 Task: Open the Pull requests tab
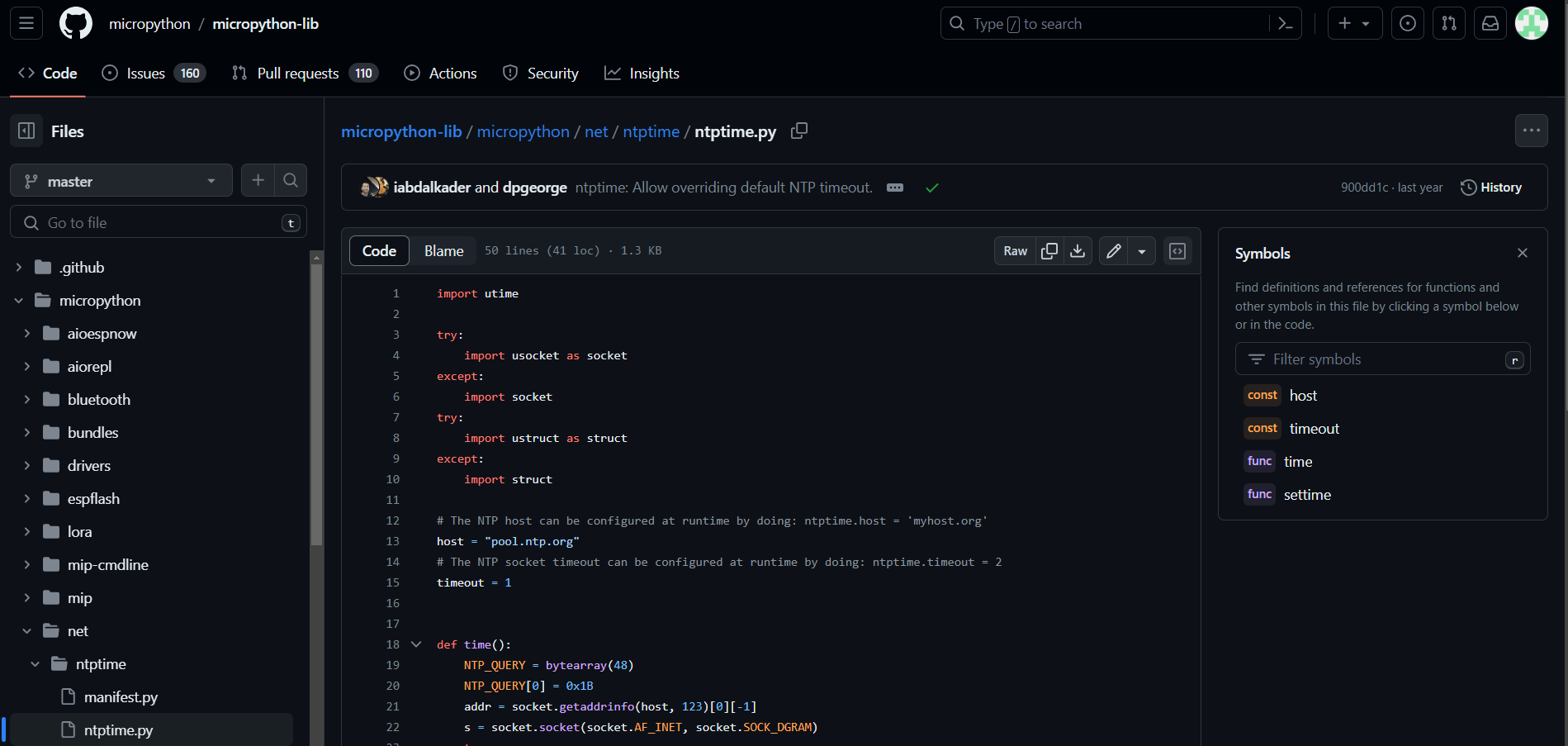[306, 74]
